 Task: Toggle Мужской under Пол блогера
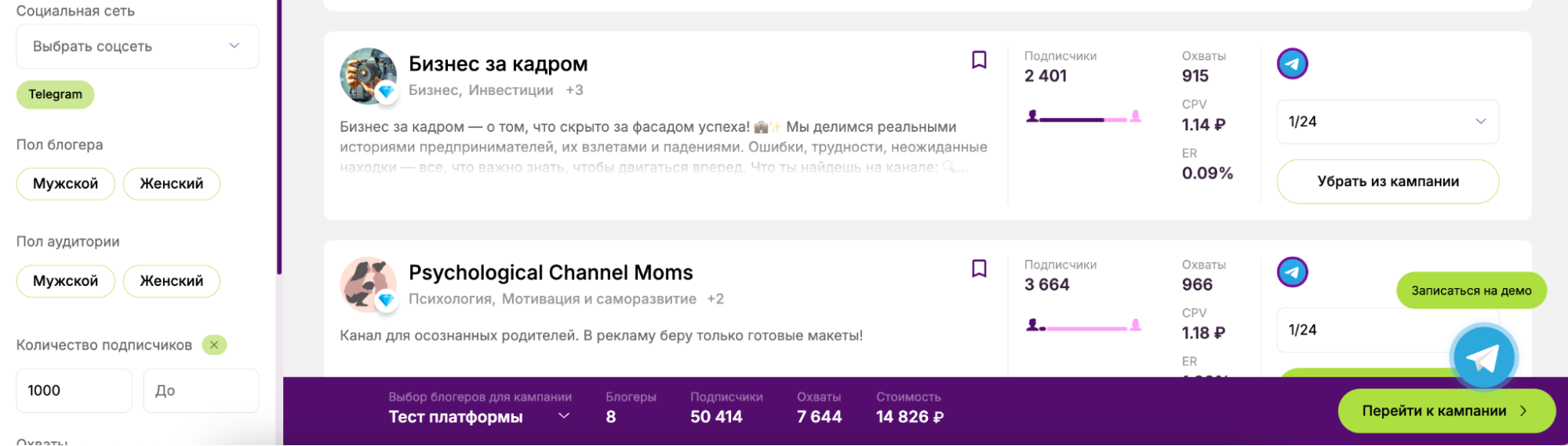click(66, 184)
